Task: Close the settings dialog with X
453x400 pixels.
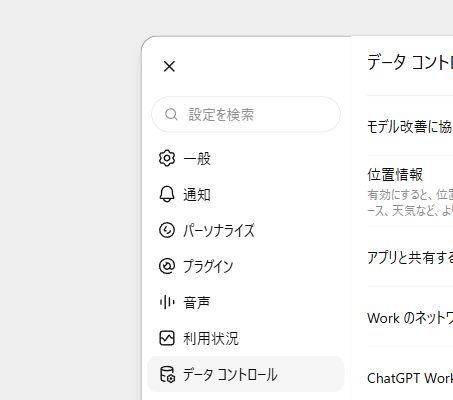Action: pyautogui.click(x=169, y=66)
